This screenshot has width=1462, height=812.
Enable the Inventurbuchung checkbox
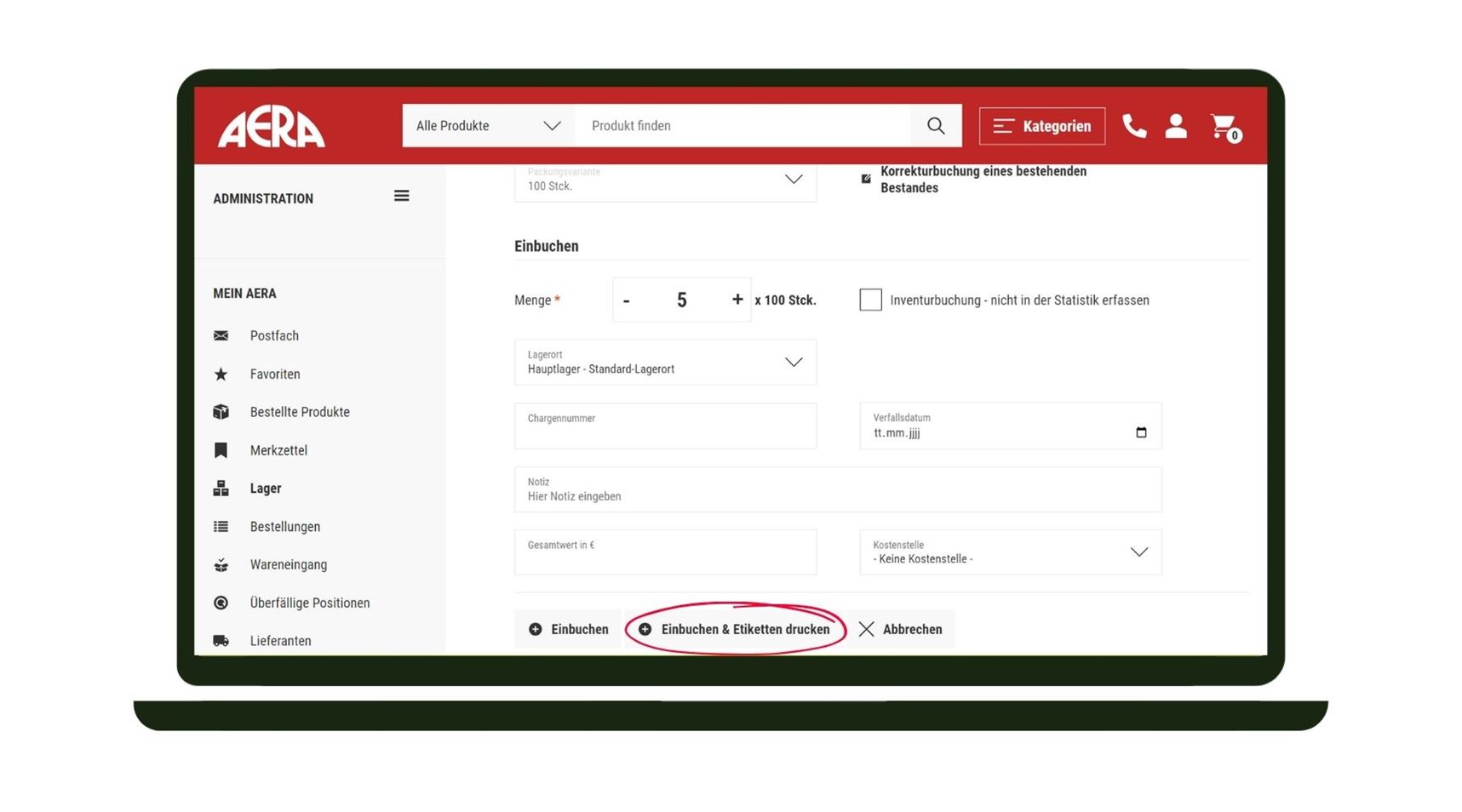[870, 300]
